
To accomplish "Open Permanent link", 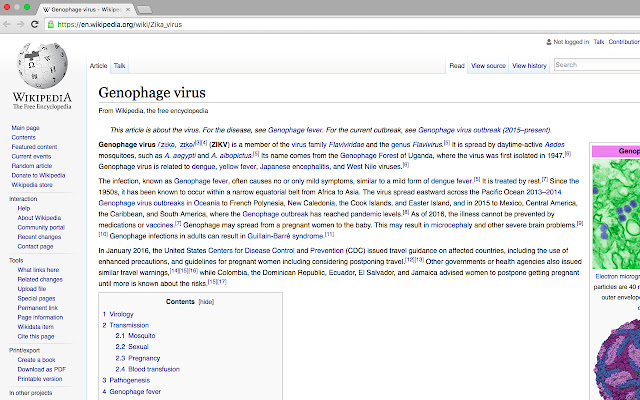I will [x=38, y=308].
